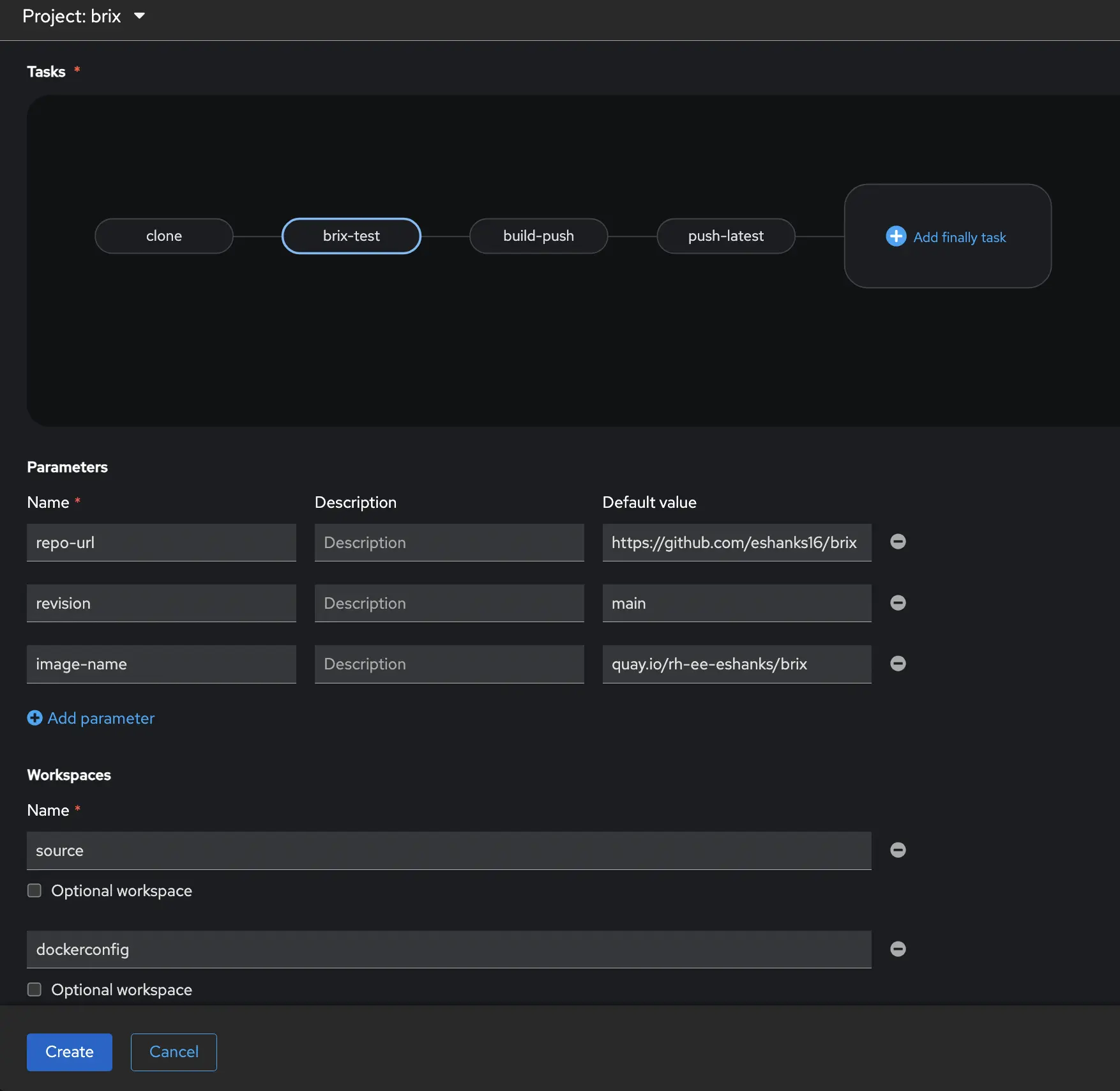Focus the image-name name field
Screen dimensions: 1120x1091
click(x=162, y=664)
